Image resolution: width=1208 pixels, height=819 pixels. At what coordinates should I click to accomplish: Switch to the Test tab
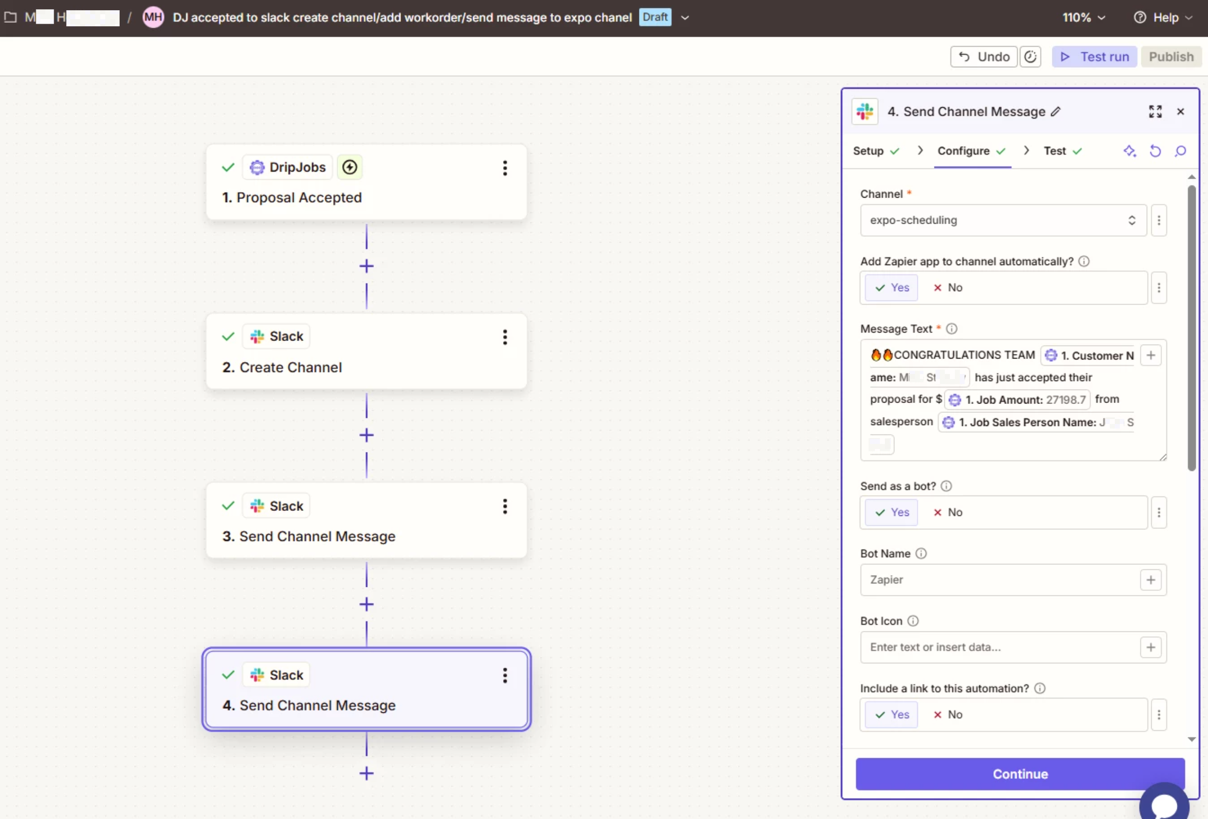(x=1055, y=151)
